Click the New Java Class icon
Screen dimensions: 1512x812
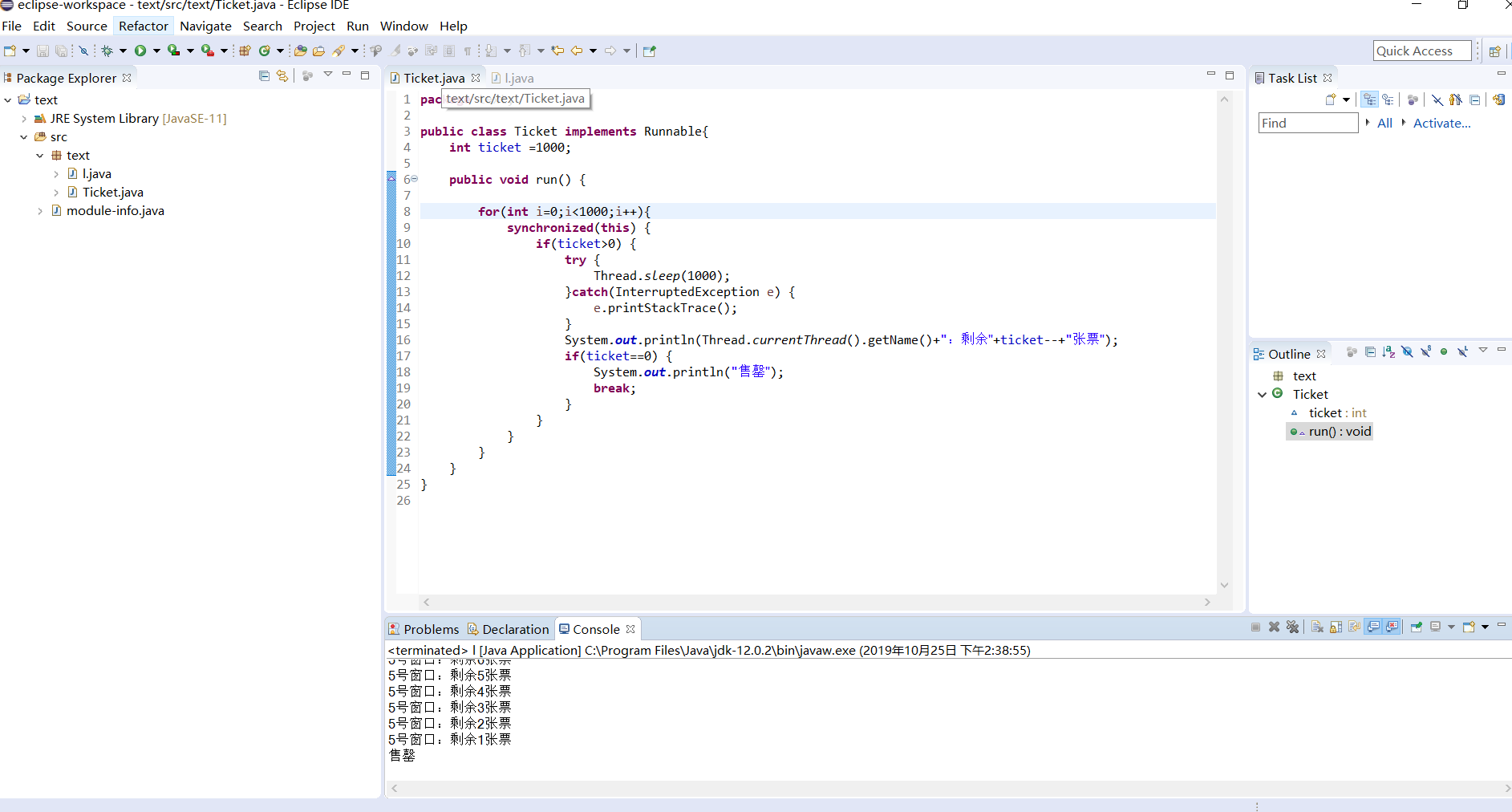pos(264,51)
